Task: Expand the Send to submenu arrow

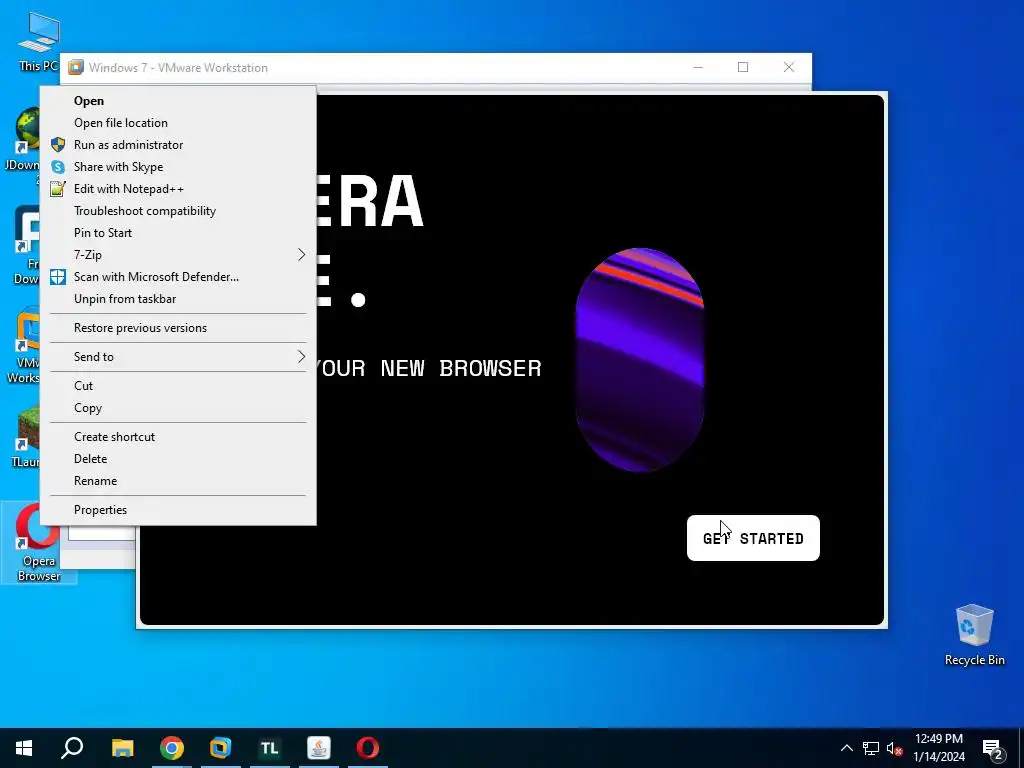Action: tap(301, 357)
